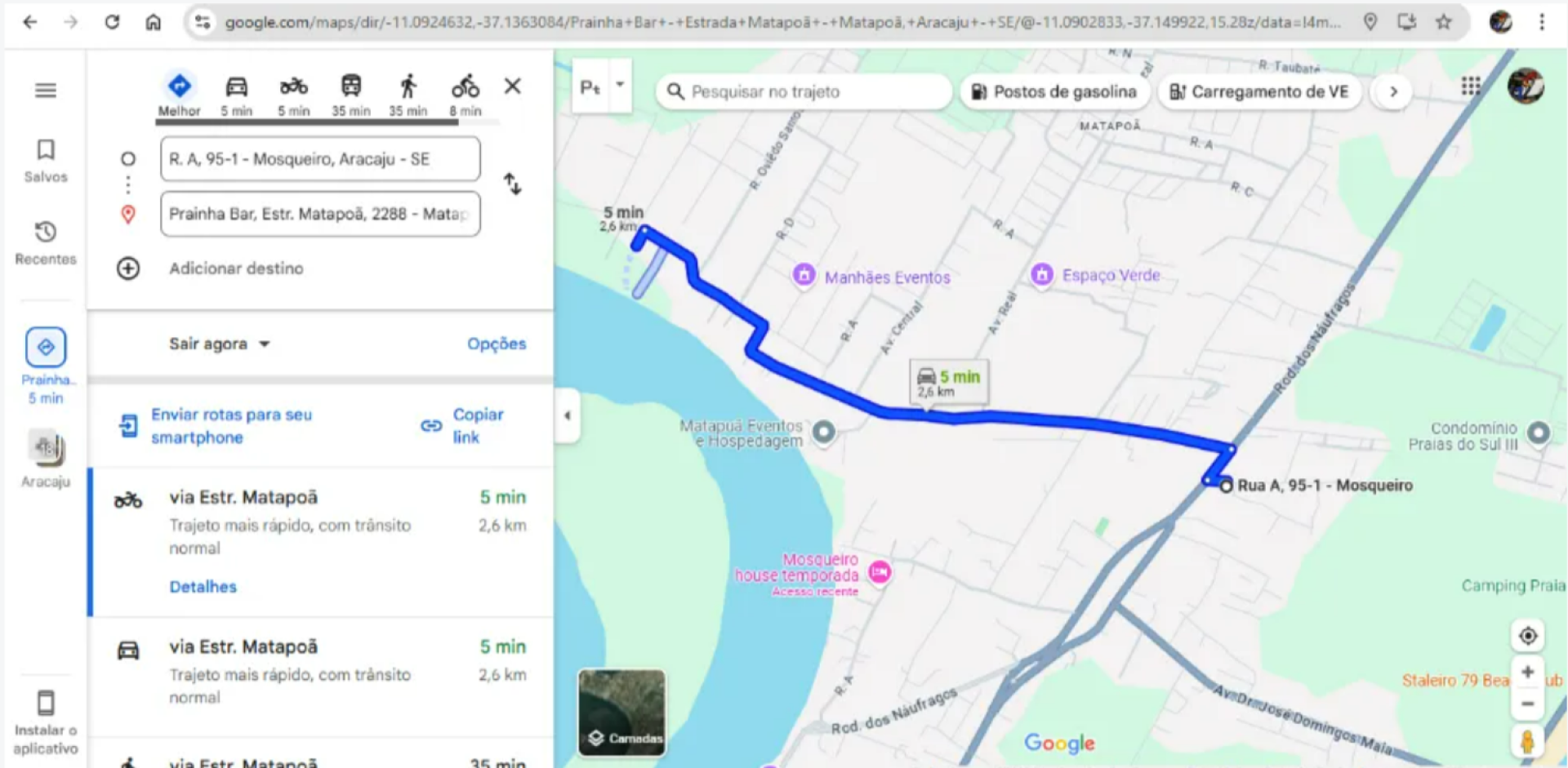Viewport: 1568px width, 768px height.
Task: Zoom out the map with minus
Action: (1528, 704)
